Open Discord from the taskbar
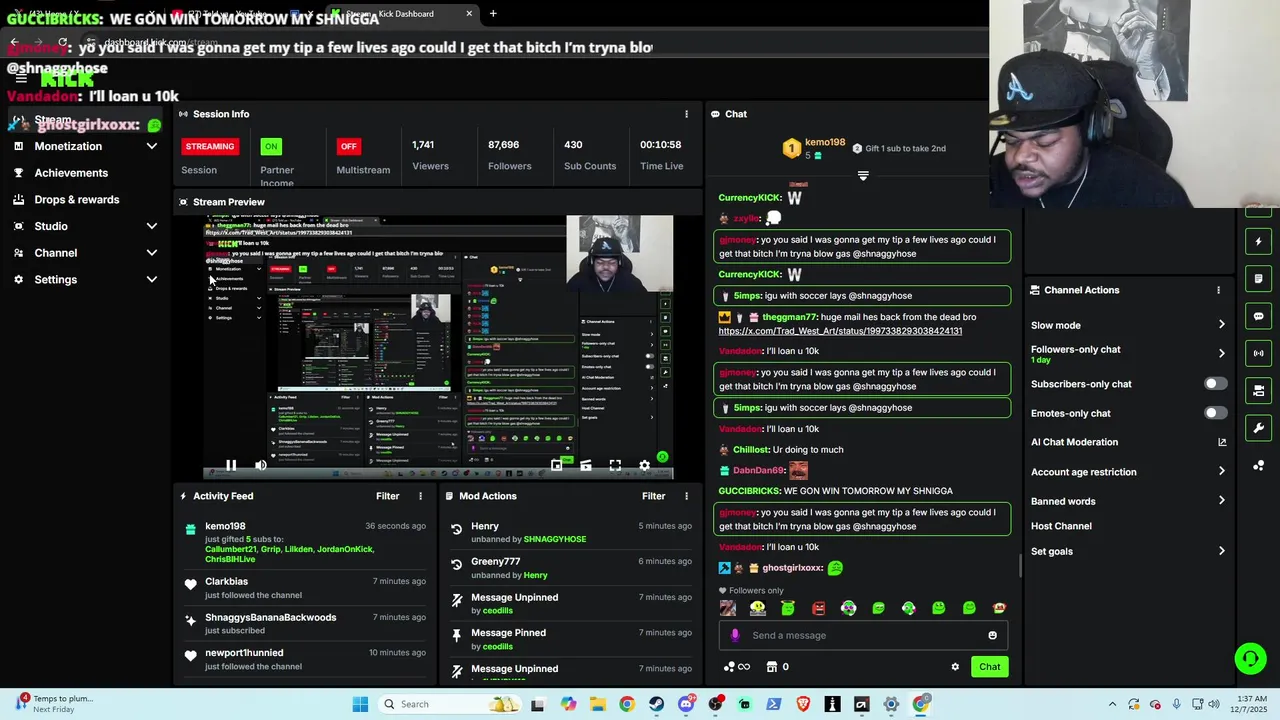This screenshot has width=1280, height=720. pyautogui.click(x=685, y=704)
